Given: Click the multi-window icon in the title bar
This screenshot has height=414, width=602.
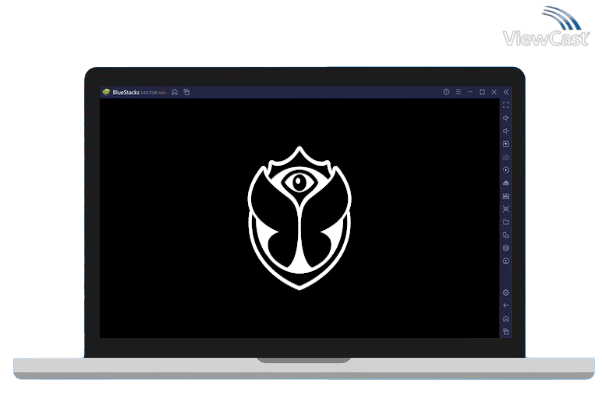Looking at the screenshot, I should pos(187,92).
